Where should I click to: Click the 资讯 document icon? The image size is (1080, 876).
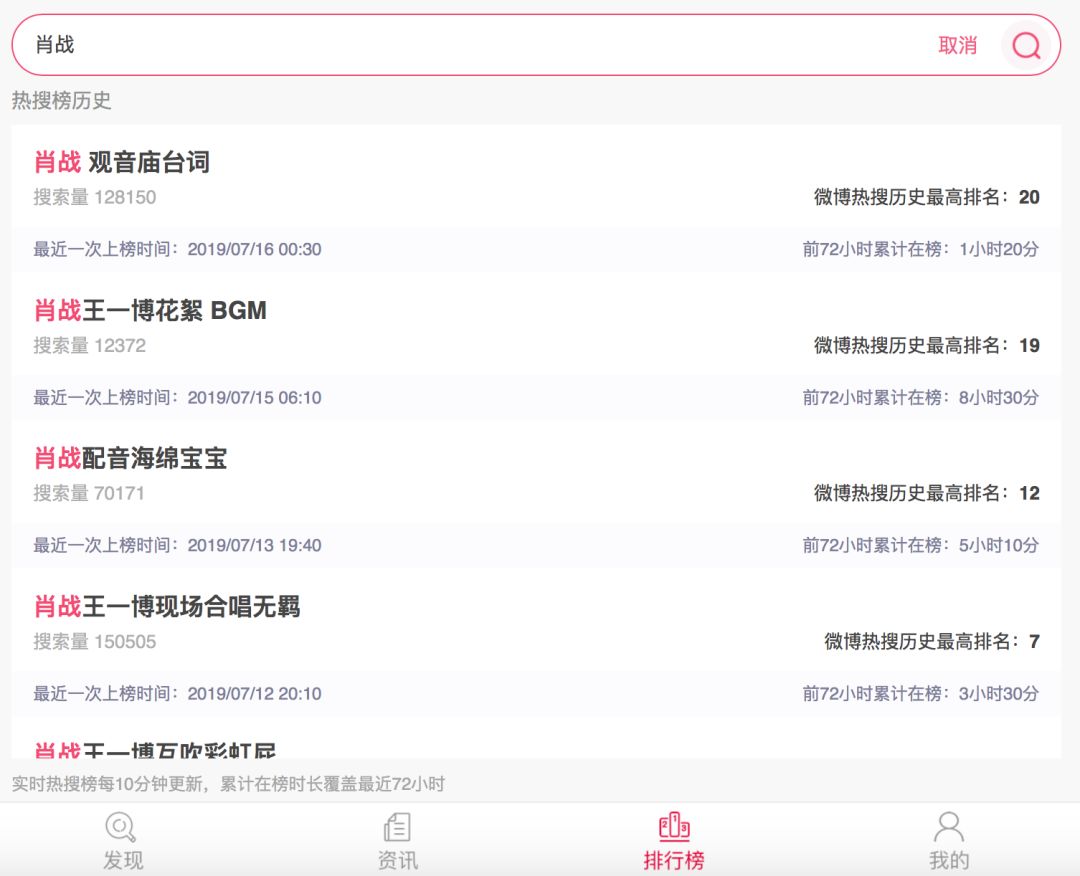[x=397, y=827]
